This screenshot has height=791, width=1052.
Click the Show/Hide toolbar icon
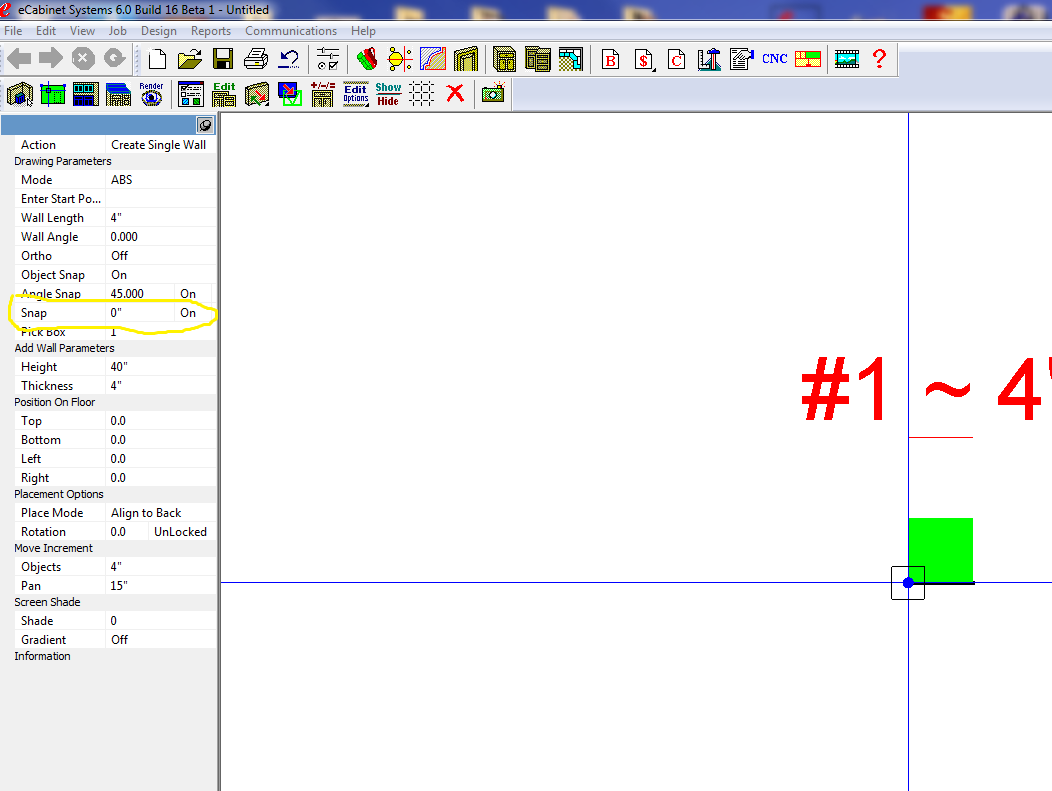388,94
